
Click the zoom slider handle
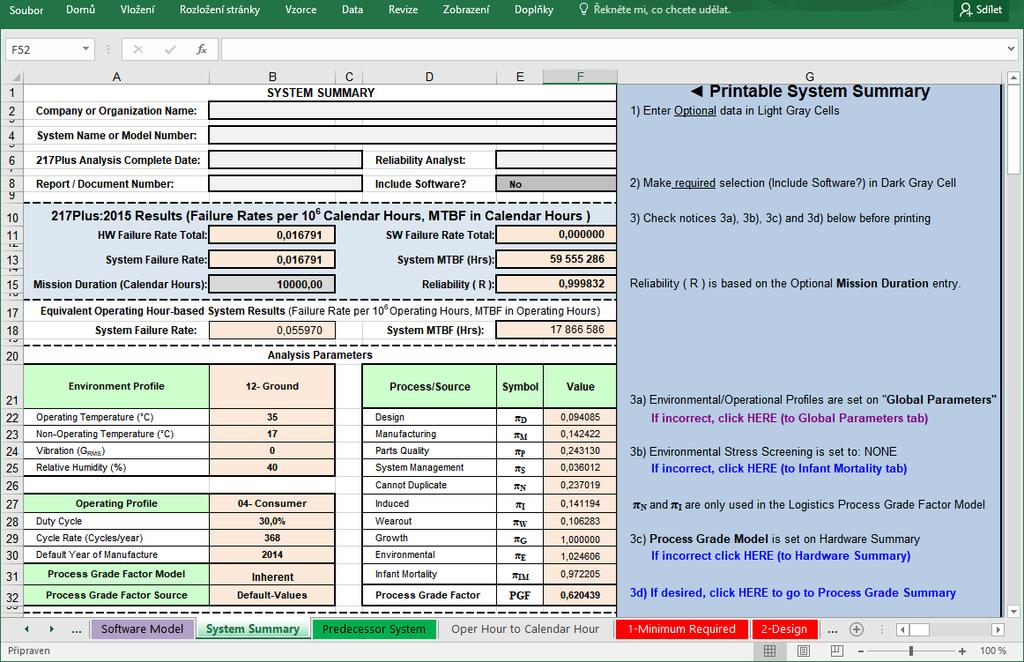(910, 651)
